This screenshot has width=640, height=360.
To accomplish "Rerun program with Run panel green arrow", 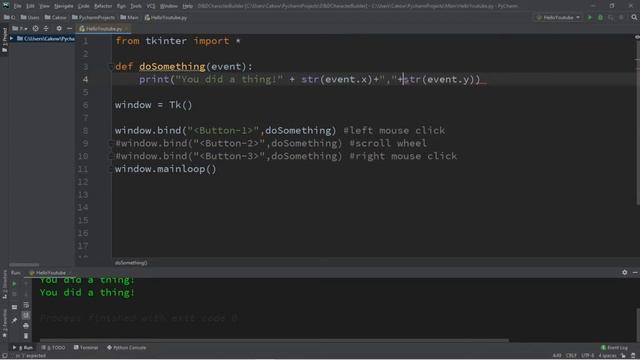I will click(x=14, y=283).
